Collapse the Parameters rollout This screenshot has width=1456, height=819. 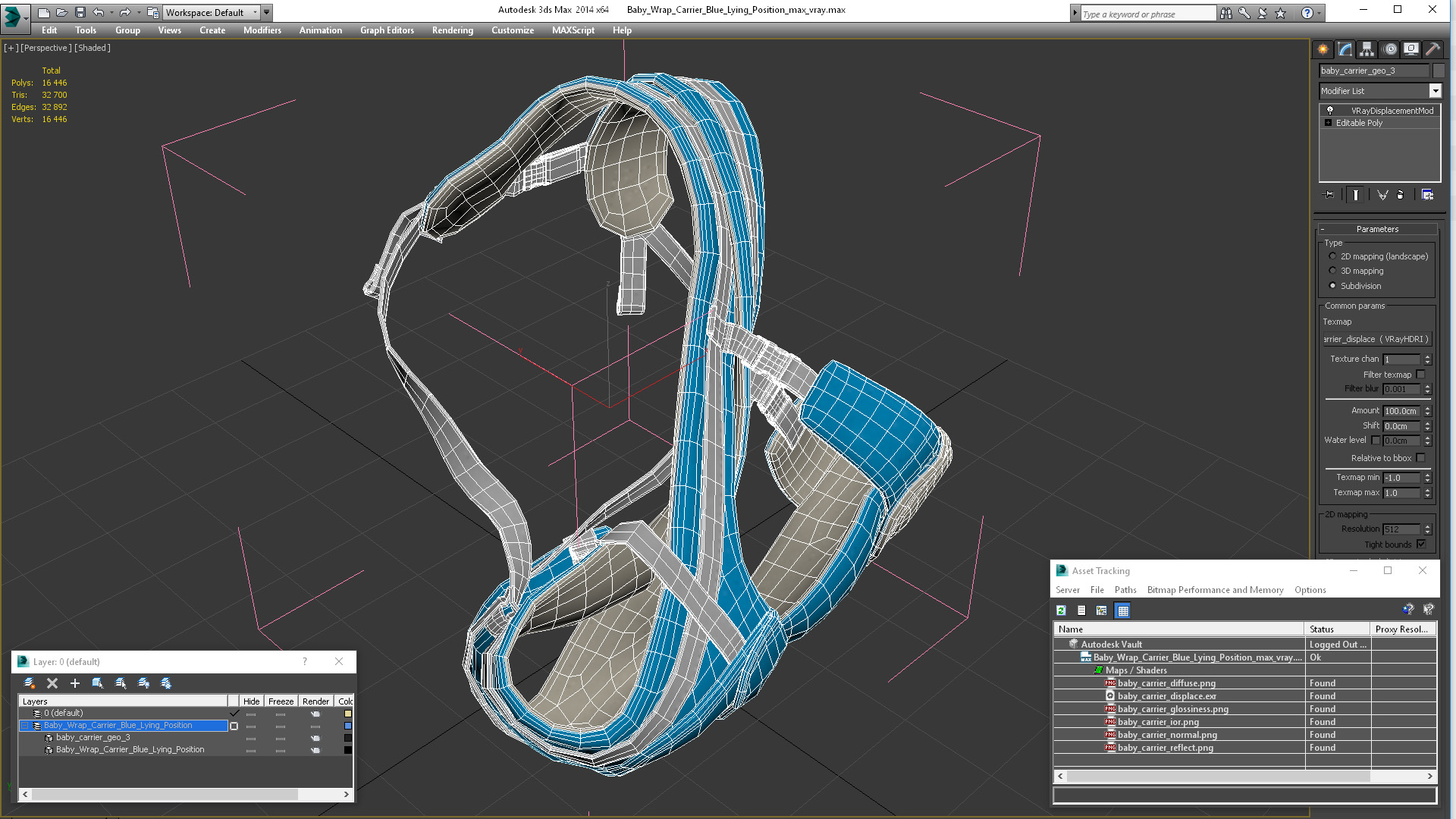coord(1376,229)
